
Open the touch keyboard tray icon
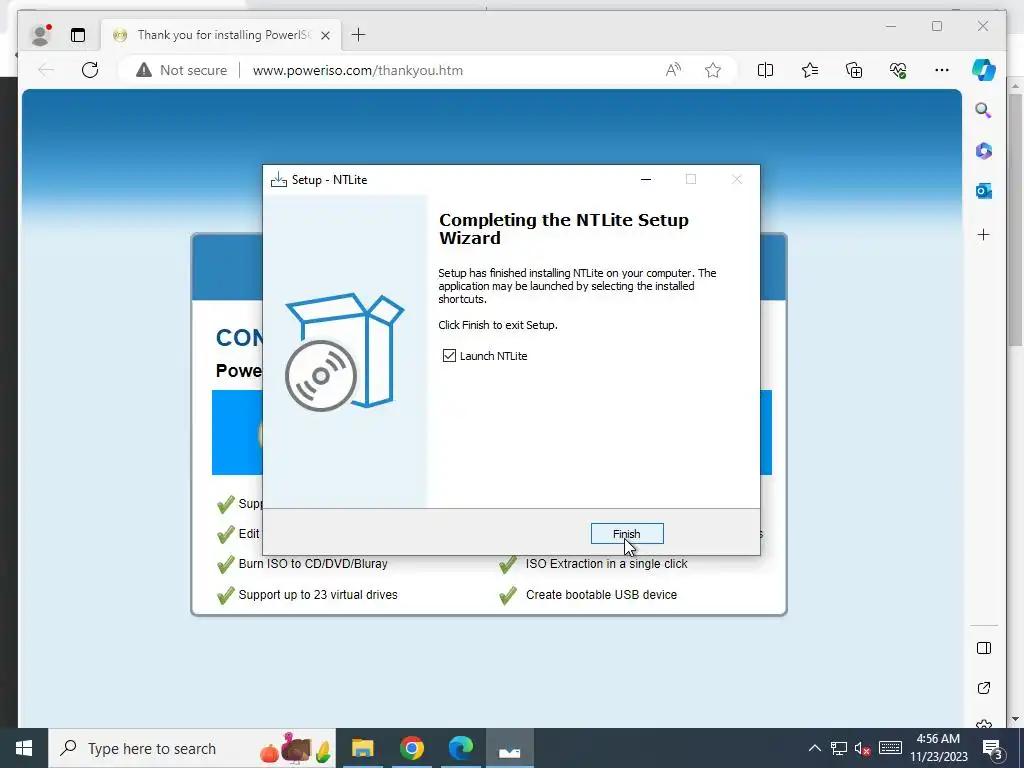point(890,748)
